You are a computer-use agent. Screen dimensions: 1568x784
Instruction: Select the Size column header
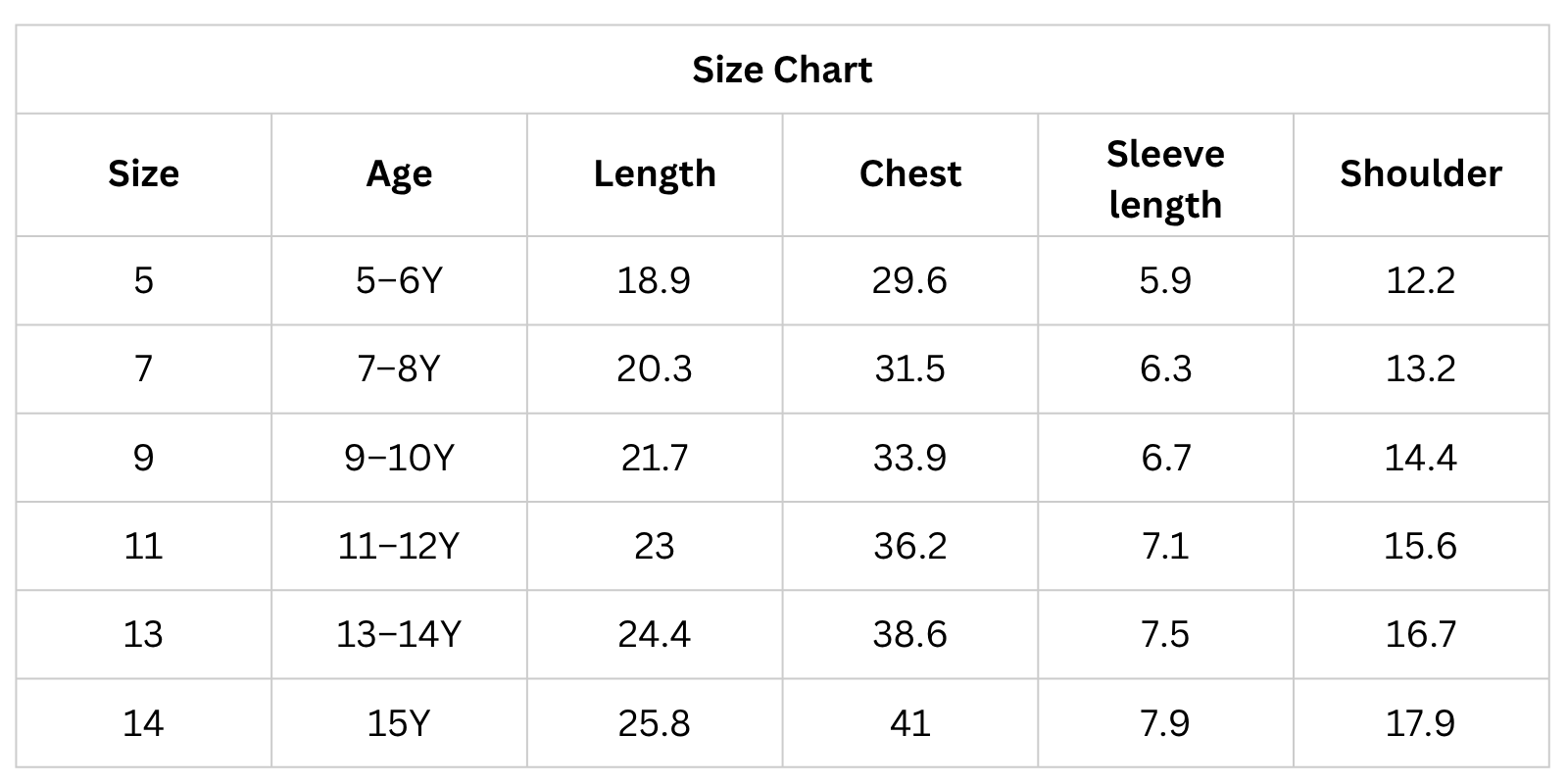[x=143, y=173]
